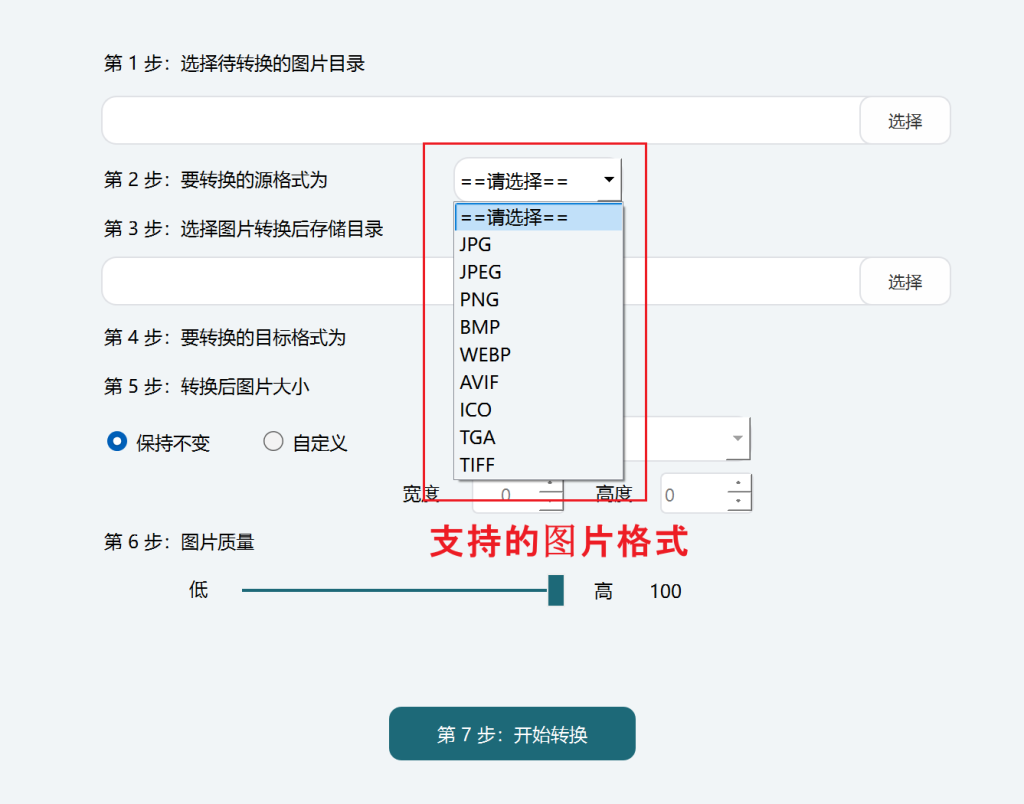Click the 图片质量 slider handle
1024x804 pixels.
(556, 590)
